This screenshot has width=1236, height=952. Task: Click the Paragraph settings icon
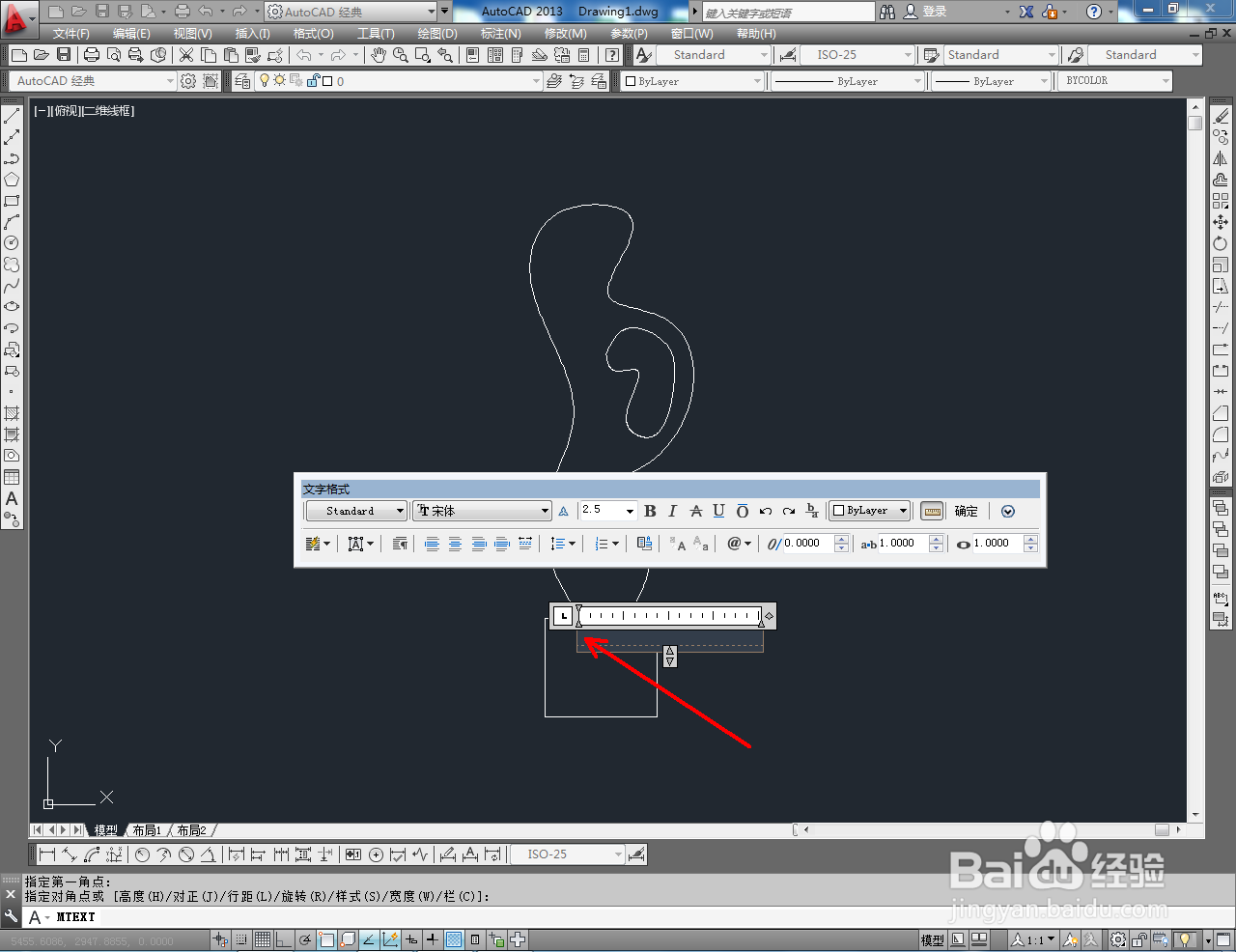[400, 544]
